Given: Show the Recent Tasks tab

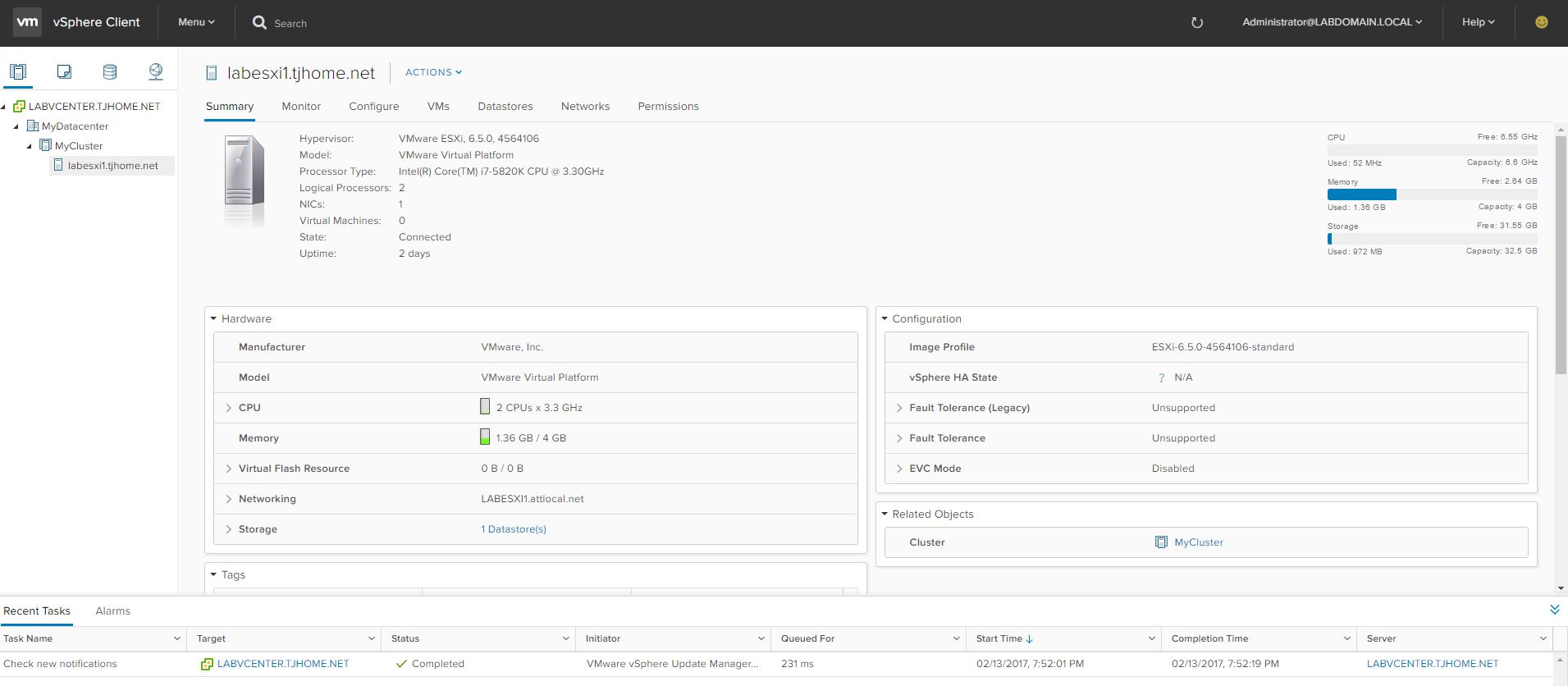Looking at the screenshot, I should click(x=37, y=611).
